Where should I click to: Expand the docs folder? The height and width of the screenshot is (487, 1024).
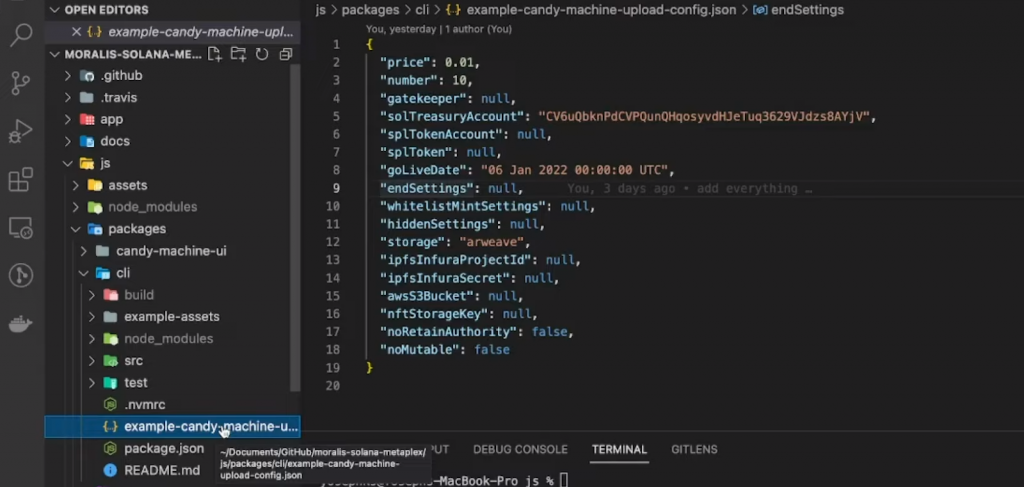point(68,142)
